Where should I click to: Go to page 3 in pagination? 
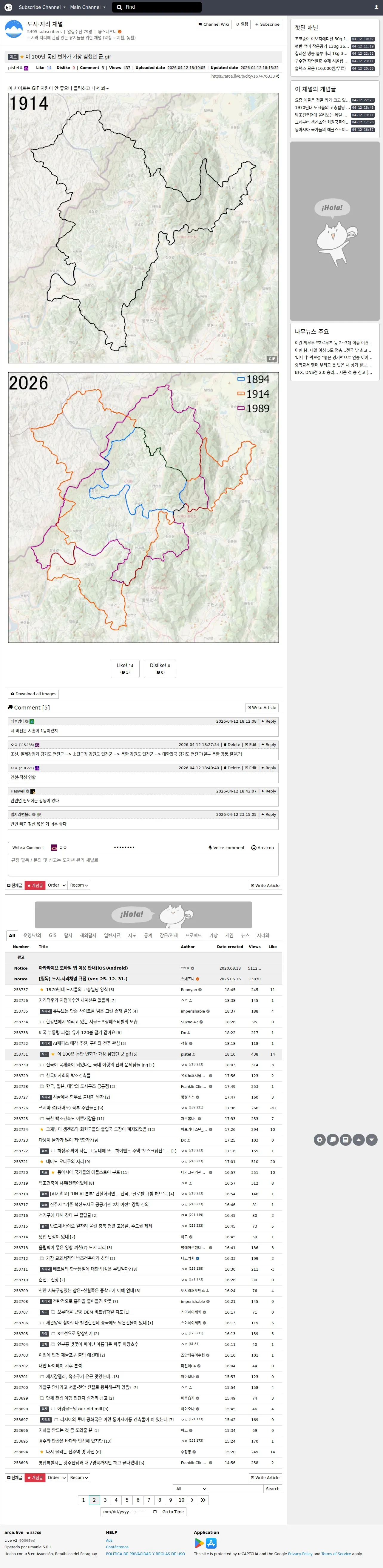point(105,1500)
